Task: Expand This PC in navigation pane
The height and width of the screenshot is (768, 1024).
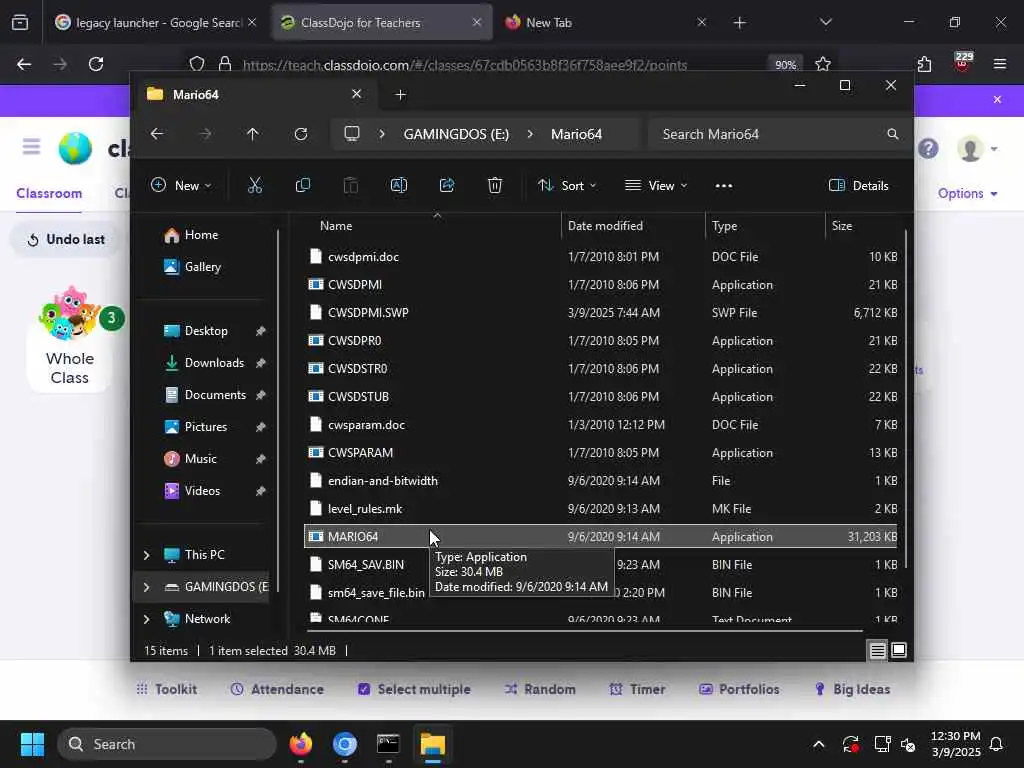Action: pos(146,555)
